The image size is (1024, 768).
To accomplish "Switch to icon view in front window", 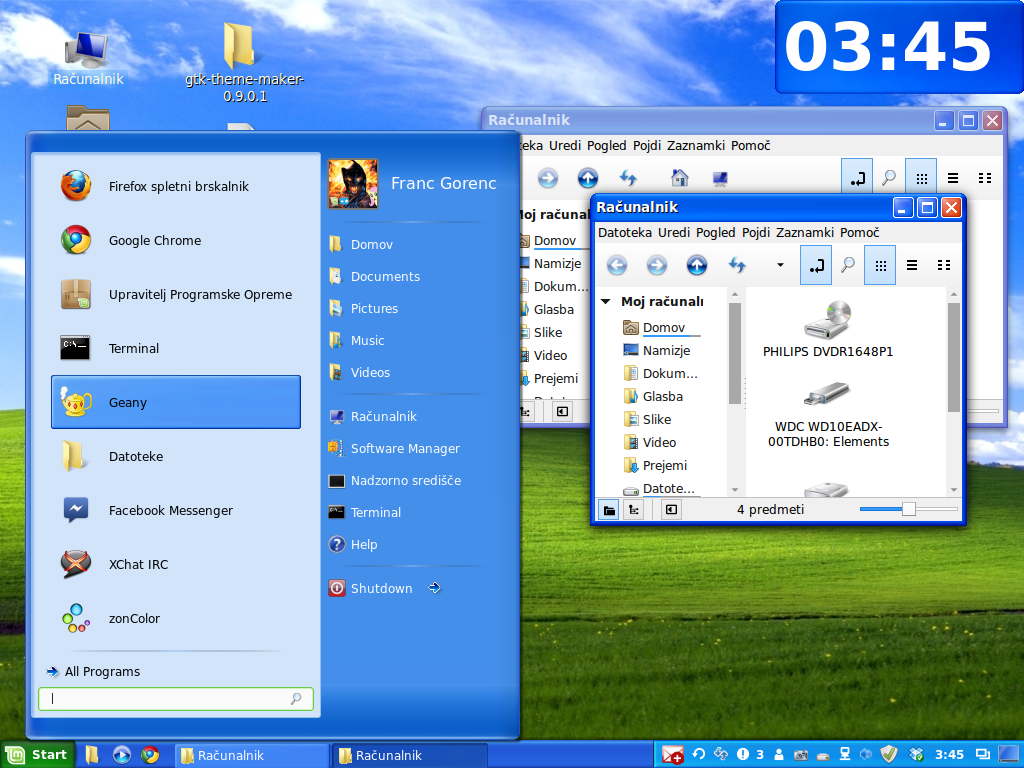I will (x=880, y=265).
